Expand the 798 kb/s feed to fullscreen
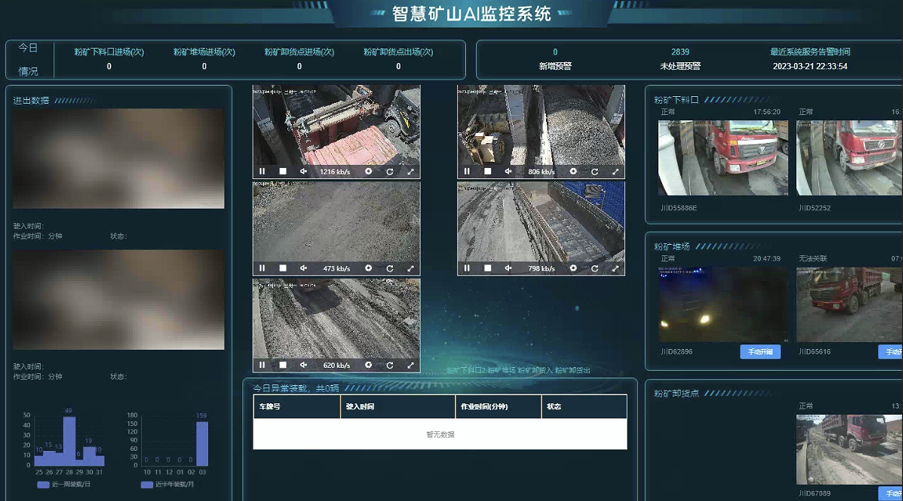Screen dimensions: 903x501 pyautogui.click(x=615, y=268)
